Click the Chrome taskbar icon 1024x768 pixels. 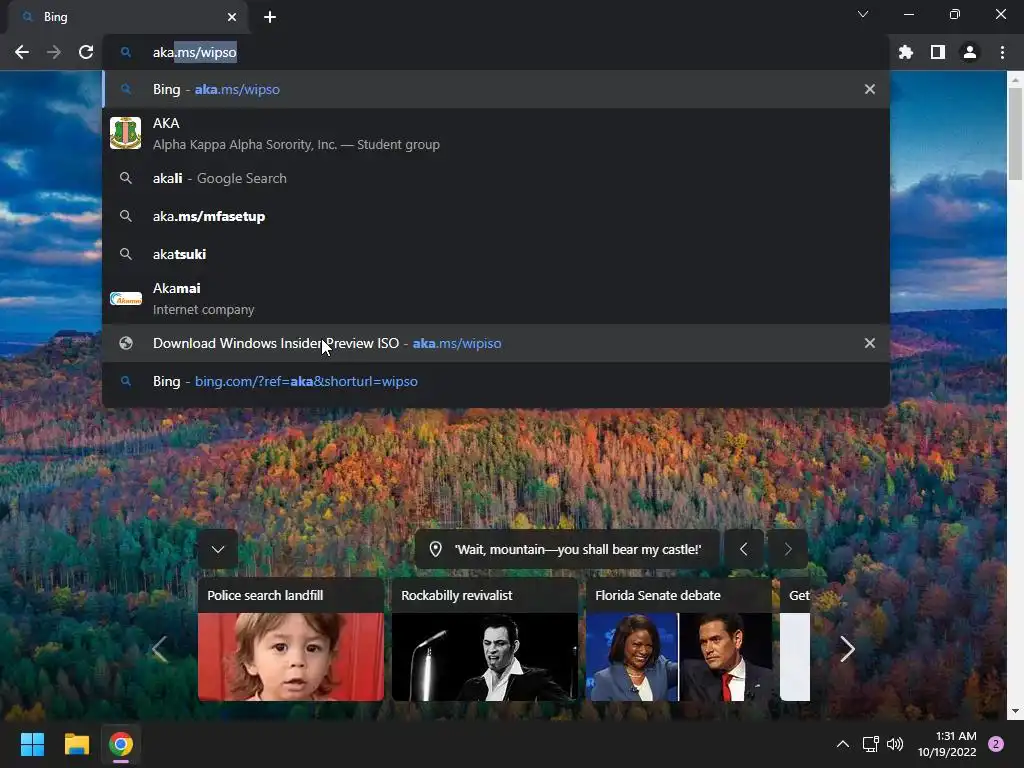coord(121,744)
